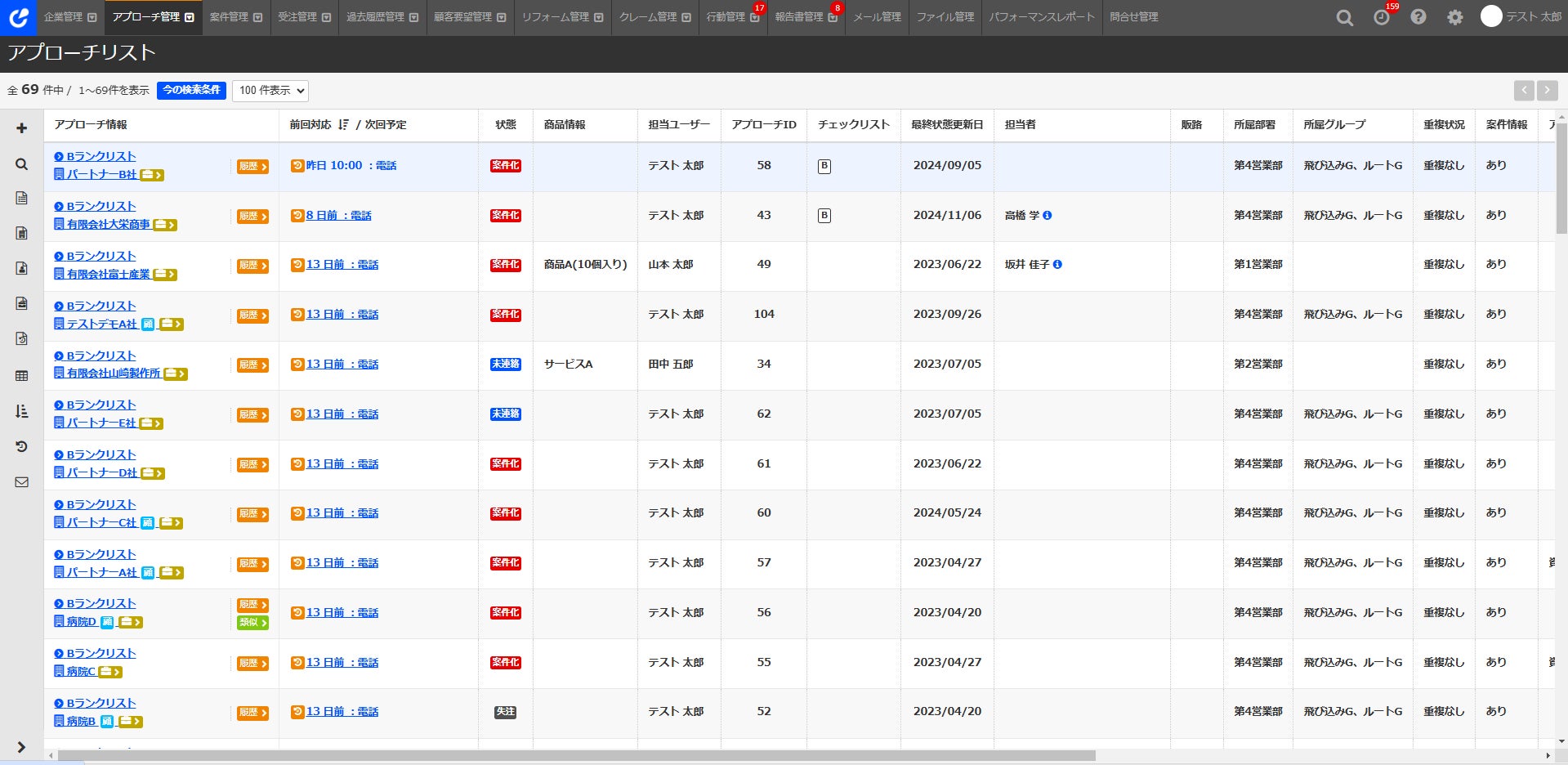Image resolution: width=1568 pixels, height=765 pixels.
Task: Click the checklist B icon for approach ID 43
Action: 824,216
